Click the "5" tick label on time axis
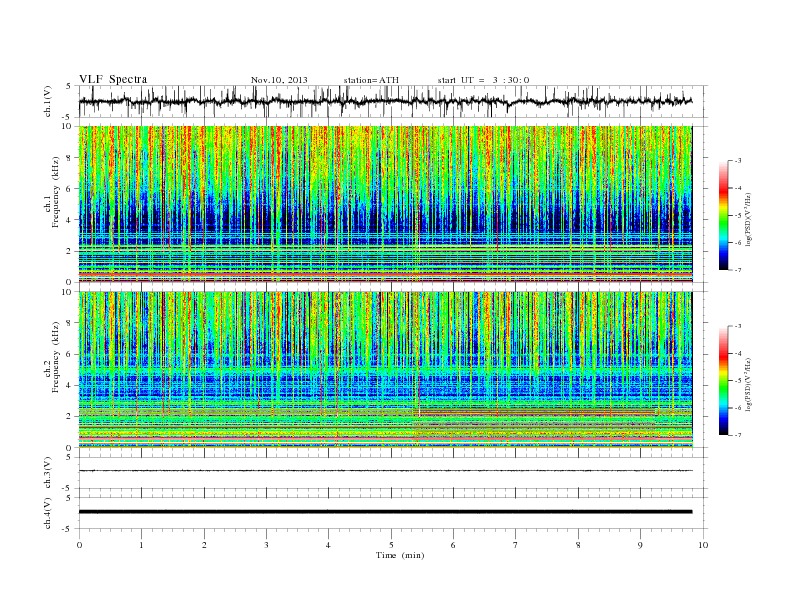 [x=391, y=545]
